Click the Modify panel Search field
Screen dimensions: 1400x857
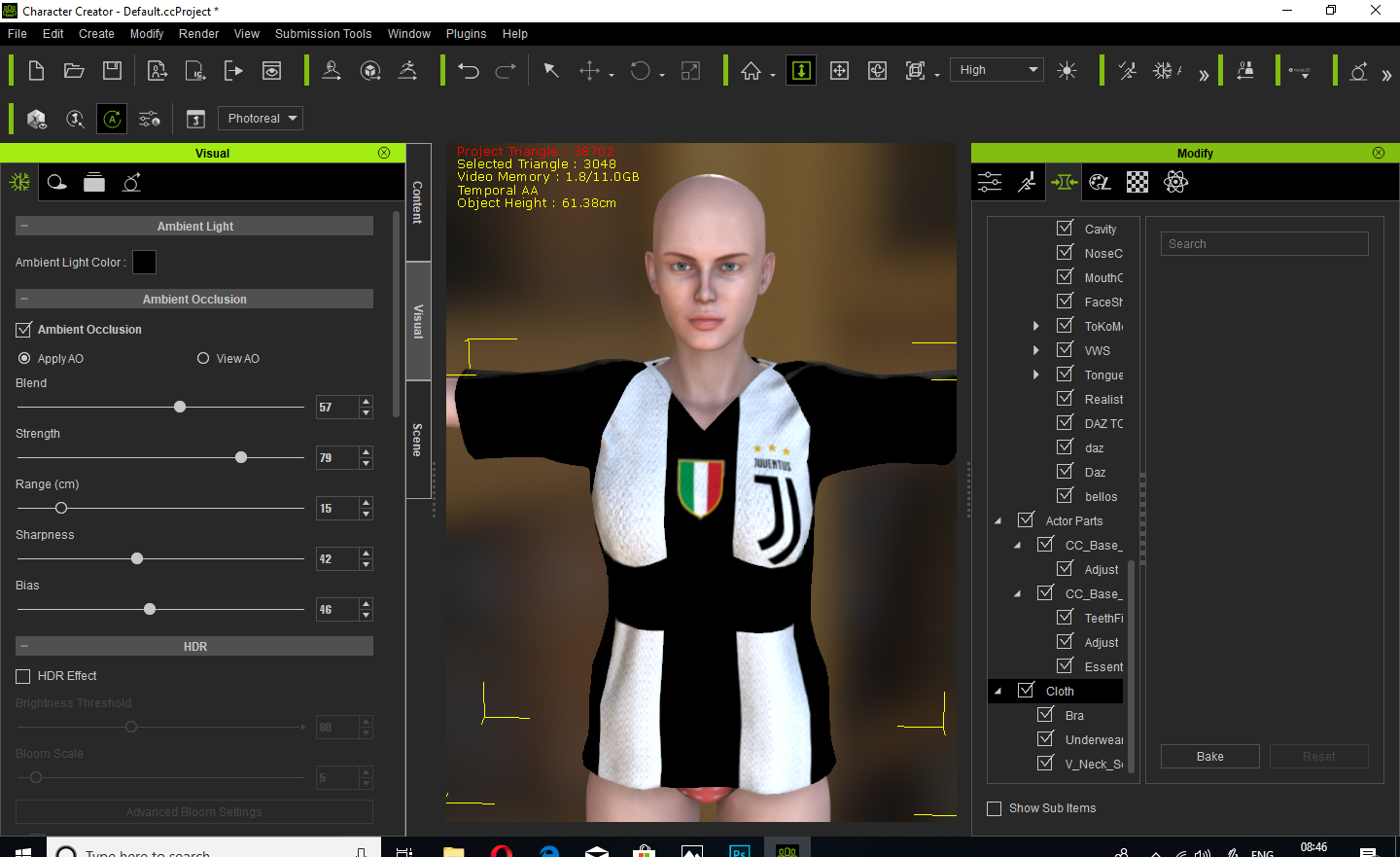pos(1264,243)
